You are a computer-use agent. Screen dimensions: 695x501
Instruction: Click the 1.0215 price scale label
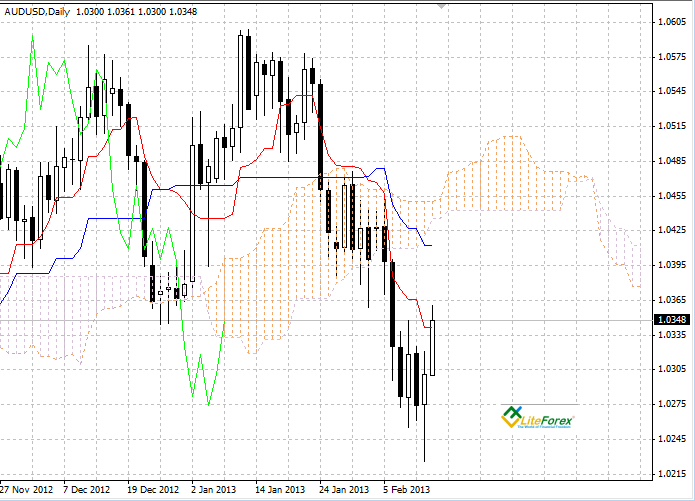pyautogui.click(x=672, y=474)
